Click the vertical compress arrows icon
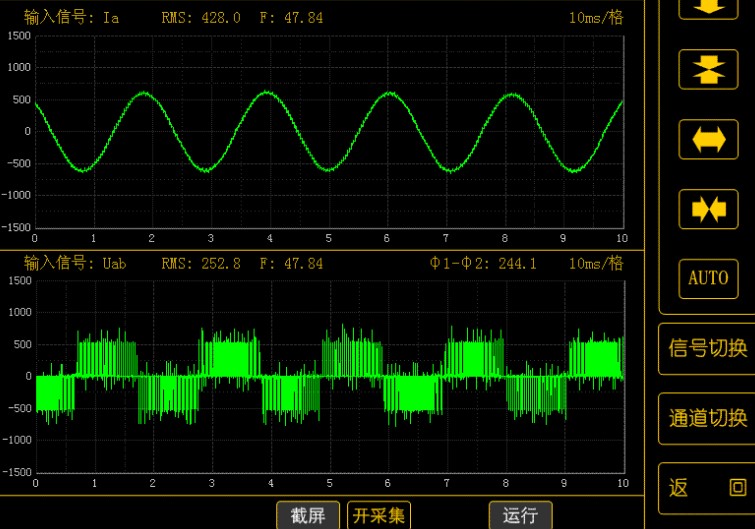Image resolution: width=755 pixels, height=529 pixels. pyautogui.click(x=708, y=69)
